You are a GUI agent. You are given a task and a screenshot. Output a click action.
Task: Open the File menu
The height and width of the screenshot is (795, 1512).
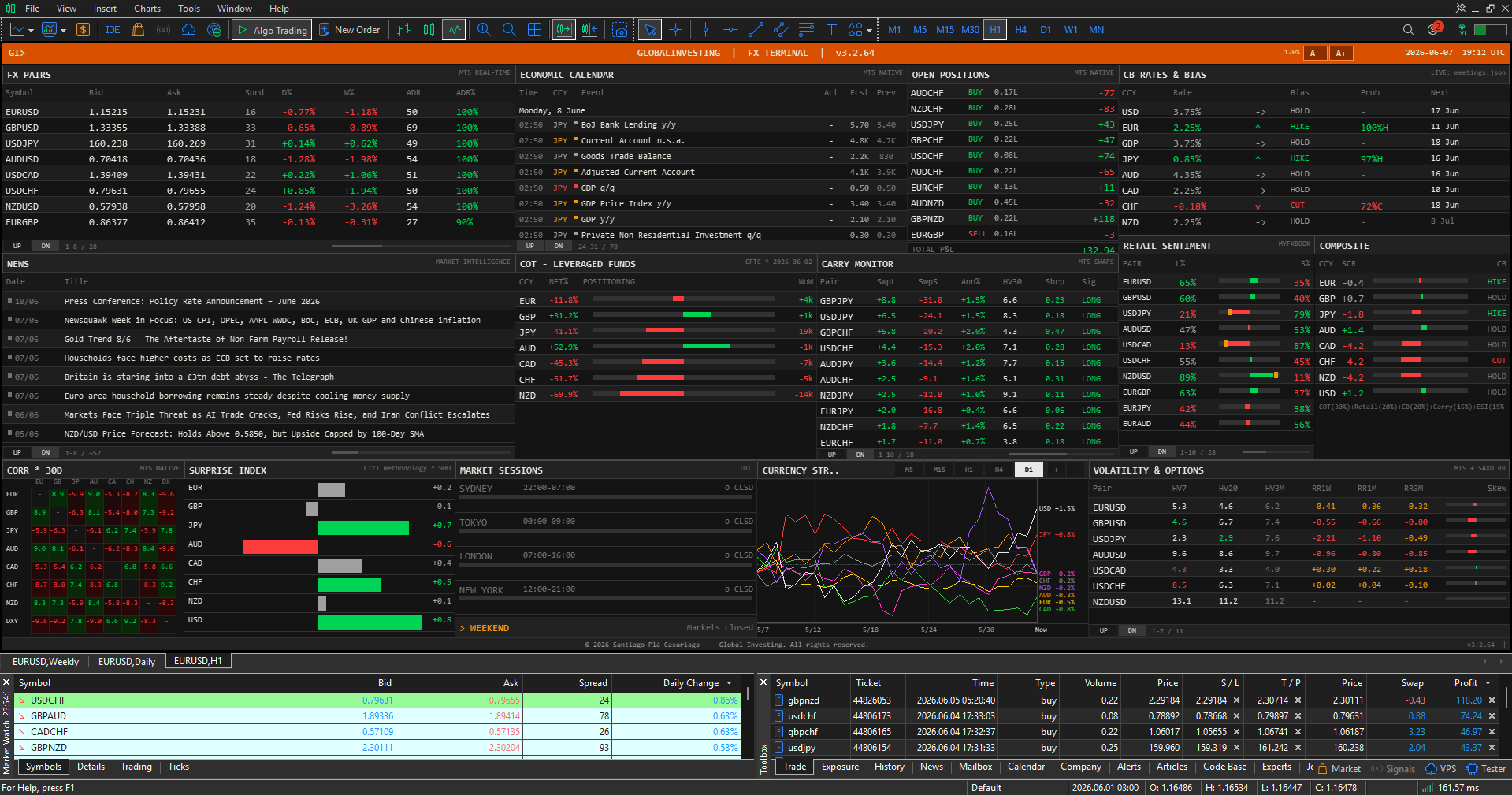click(x=32, y=9)
